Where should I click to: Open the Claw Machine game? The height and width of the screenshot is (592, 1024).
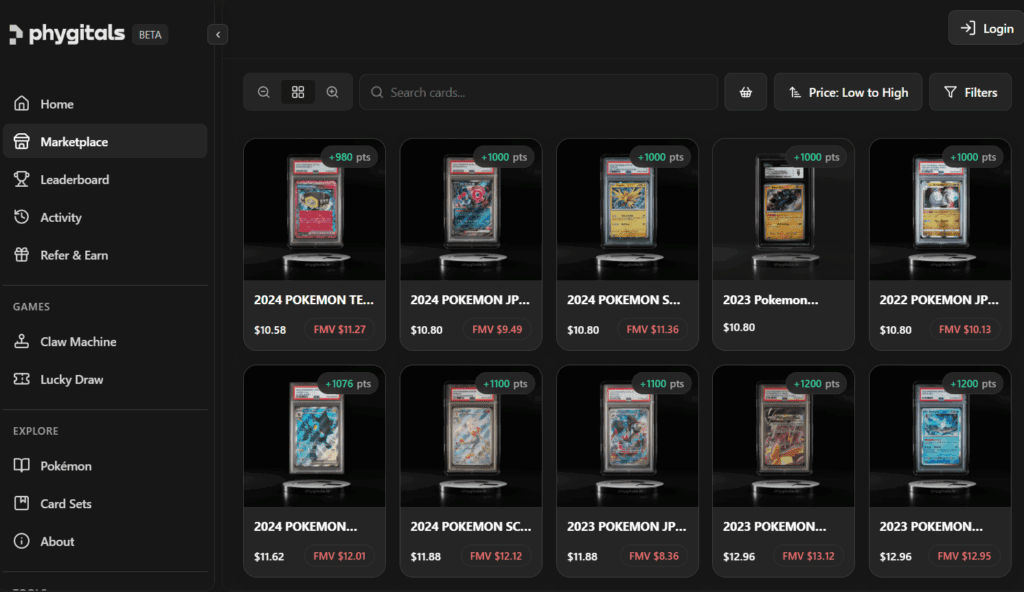pos(78,342)
